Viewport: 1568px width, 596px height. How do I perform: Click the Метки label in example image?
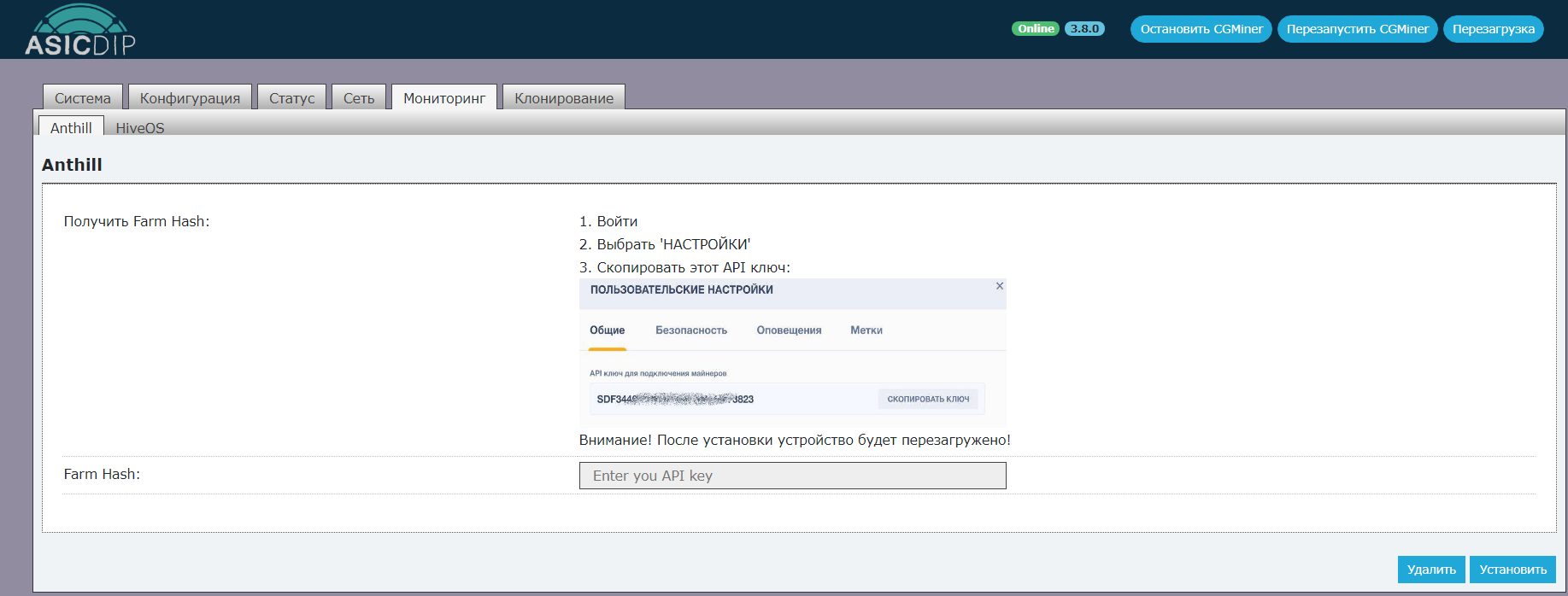[866, 330]
